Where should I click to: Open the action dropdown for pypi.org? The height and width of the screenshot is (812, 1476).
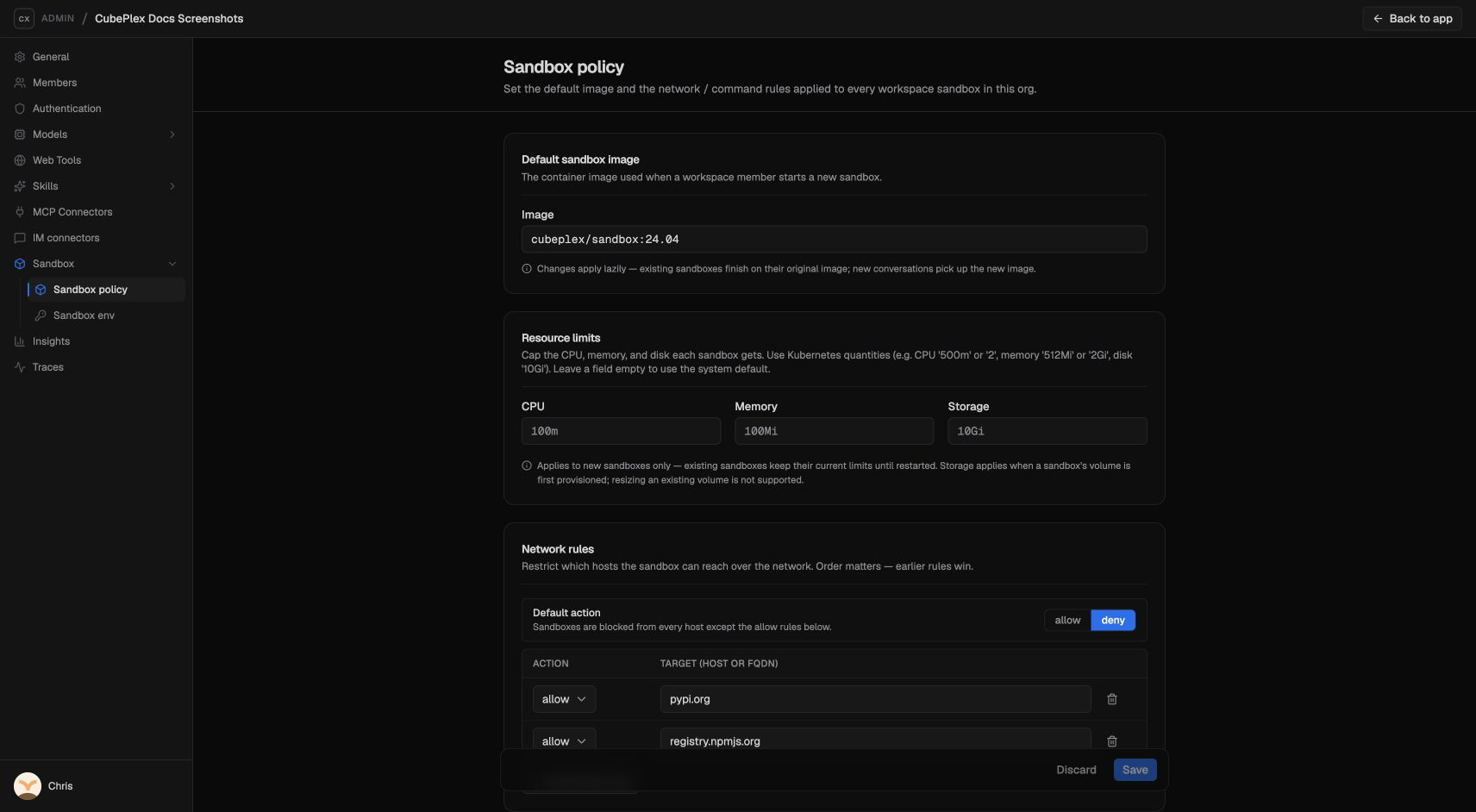tap(564, 699)
